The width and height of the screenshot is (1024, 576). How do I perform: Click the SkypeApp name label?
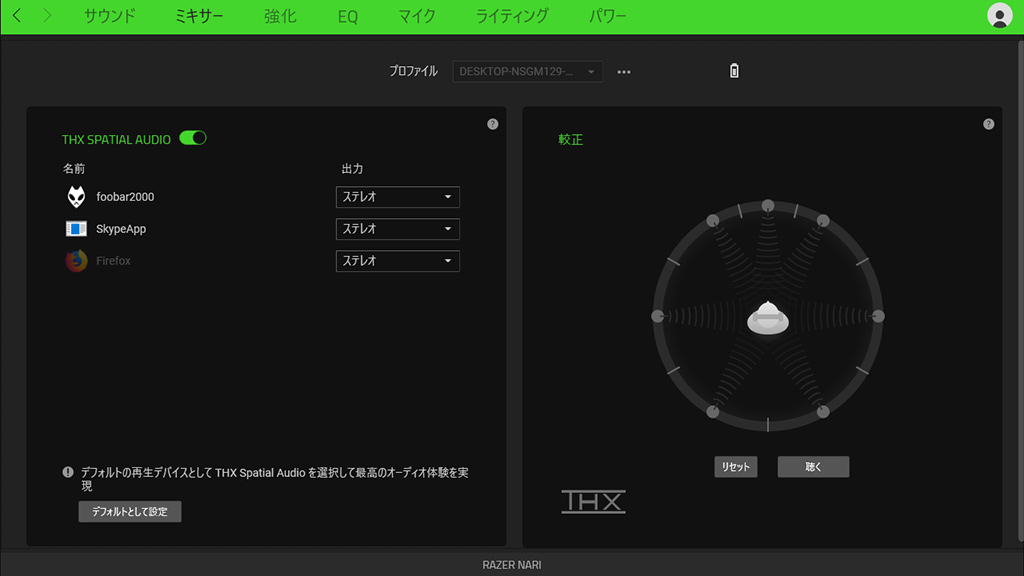coord(121,229)
